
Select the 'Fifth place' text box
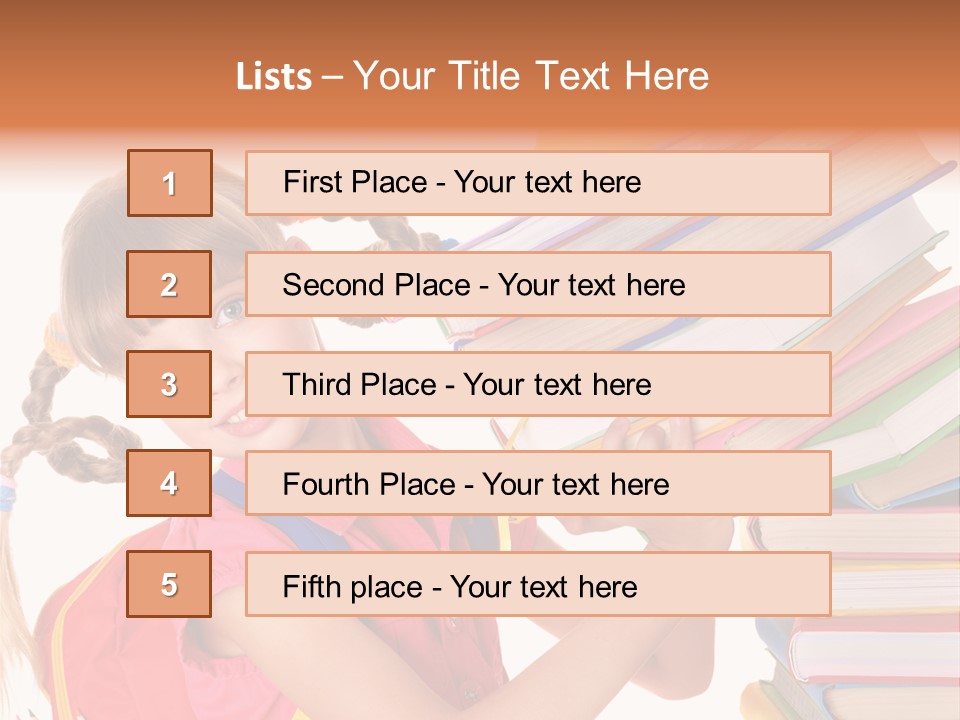(x=538, y=584)
